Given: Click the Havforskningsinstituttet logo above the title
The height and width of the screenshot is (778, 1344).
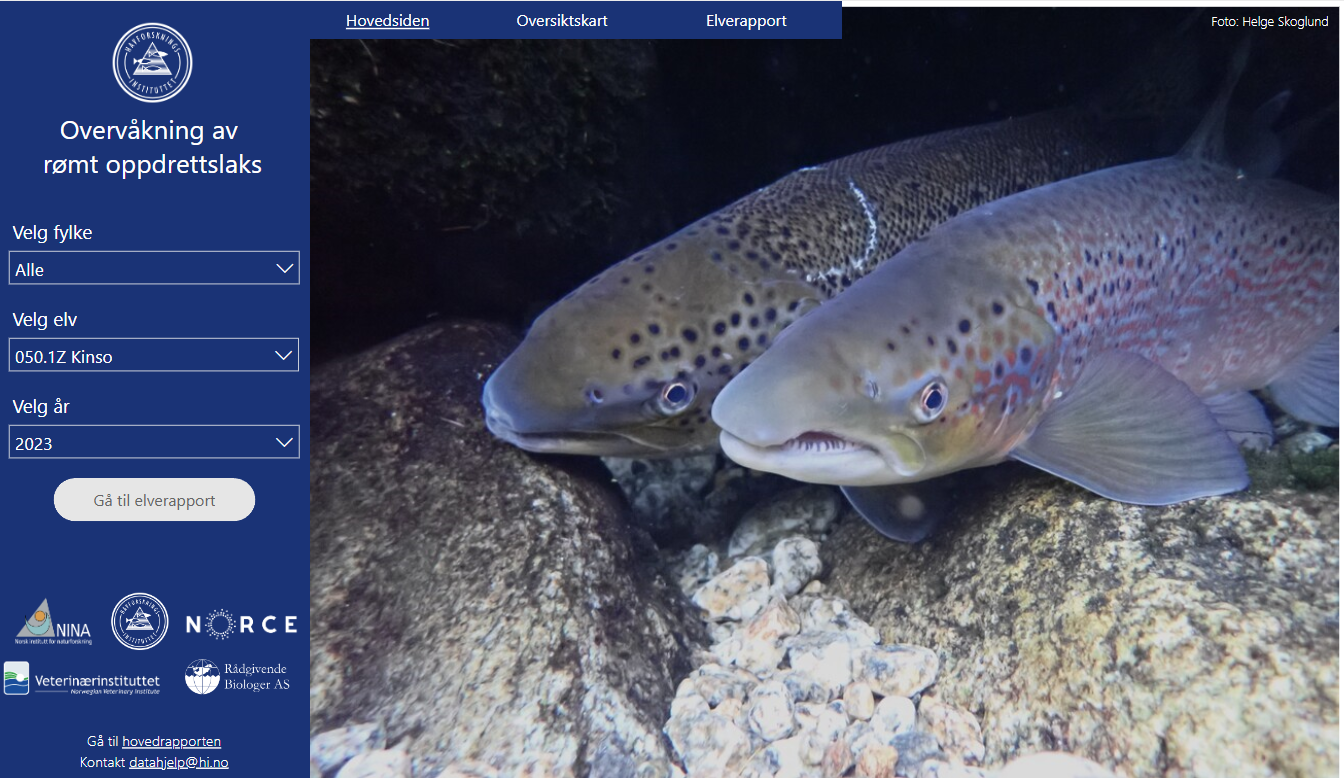Looking at the screenshot, I should coord(152,63).
